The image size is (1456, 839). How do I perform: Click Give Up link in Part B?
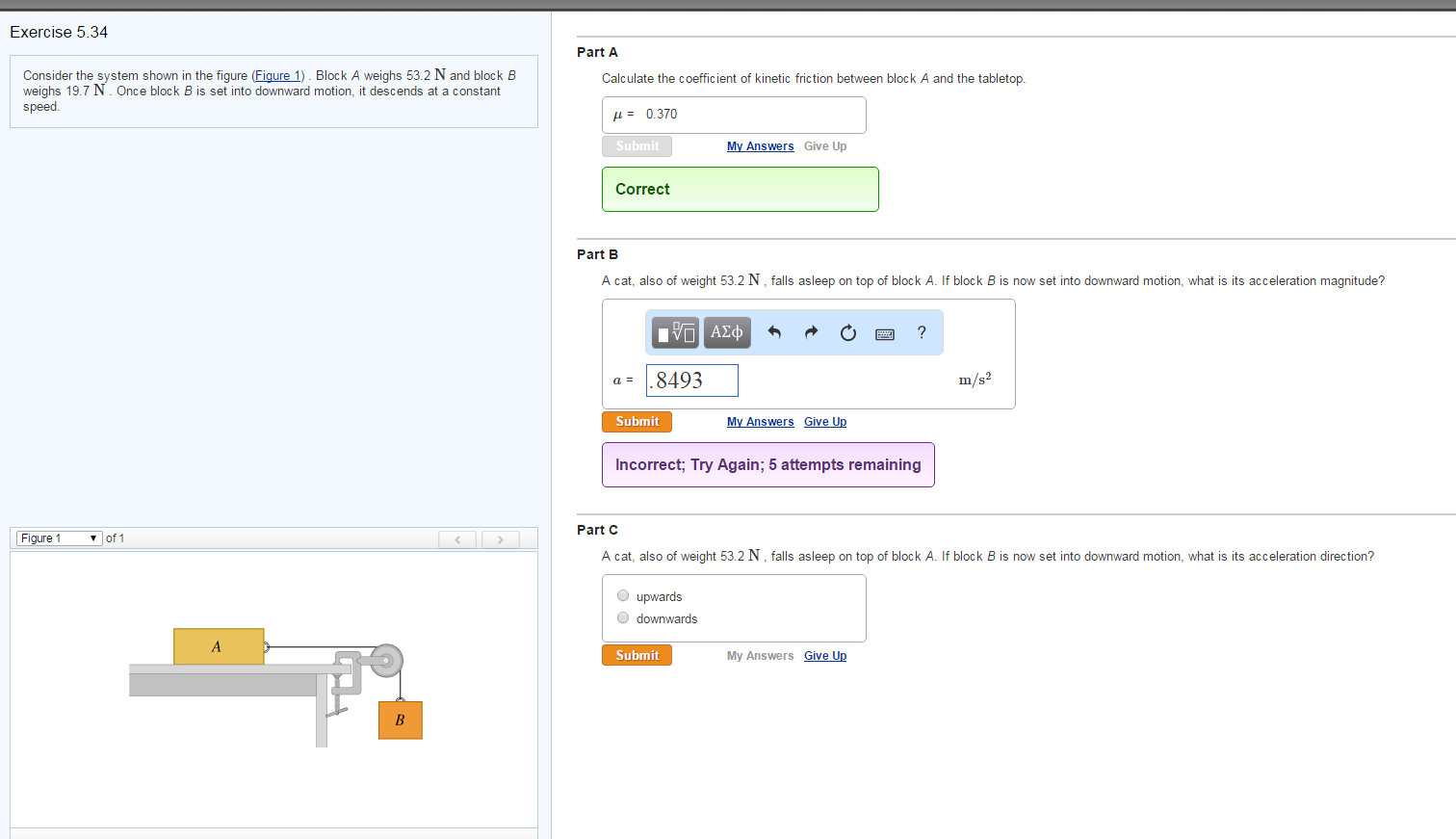pyautogui.click(x=825, y=422)
